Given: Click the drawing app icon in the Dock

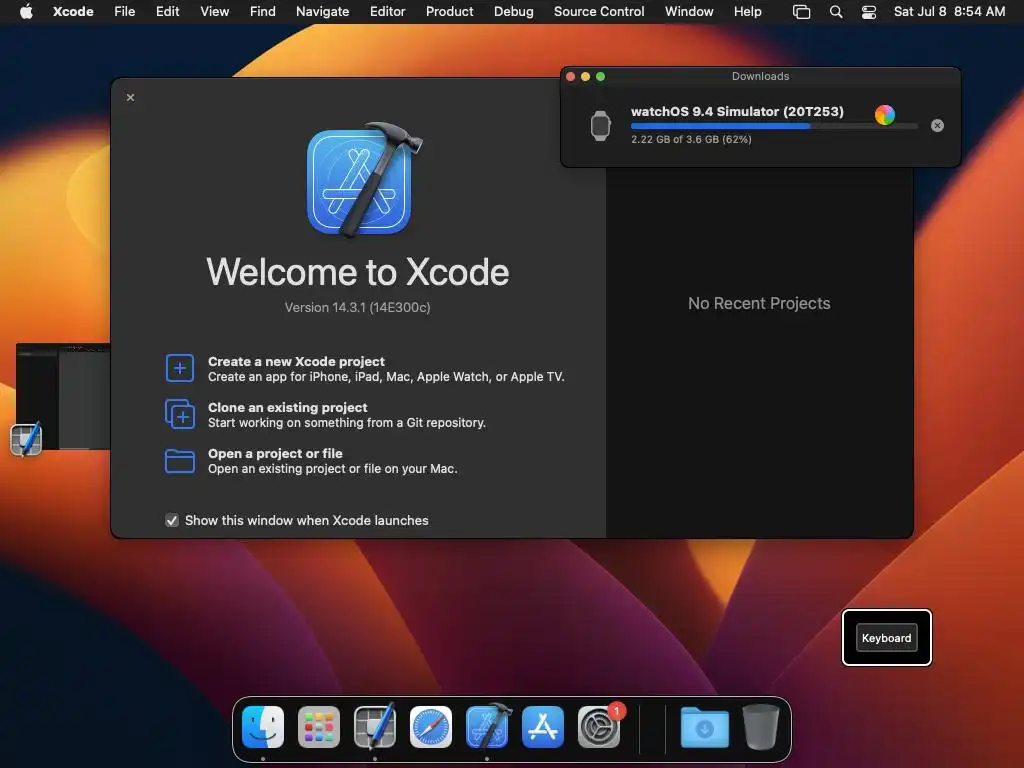Looking at the screenshot, I should (375, 726).
